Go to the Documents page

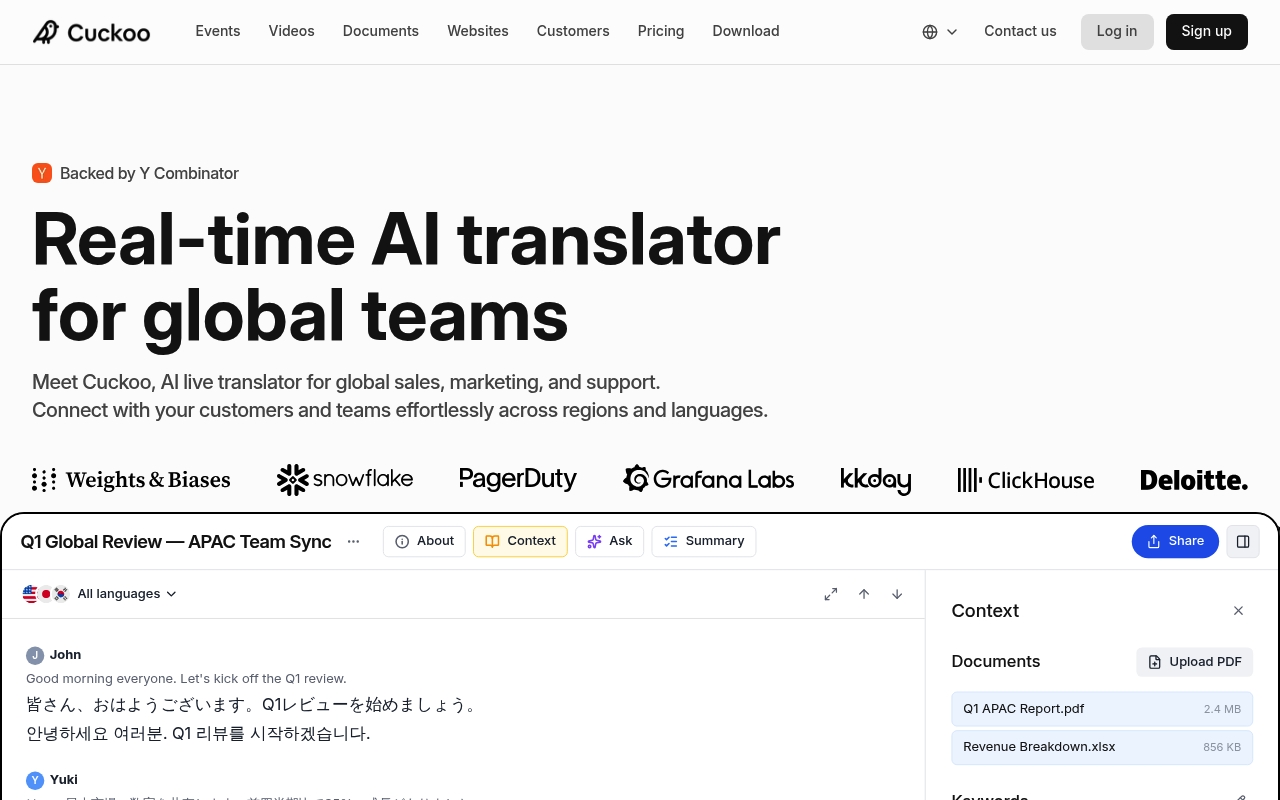(381, 31)
